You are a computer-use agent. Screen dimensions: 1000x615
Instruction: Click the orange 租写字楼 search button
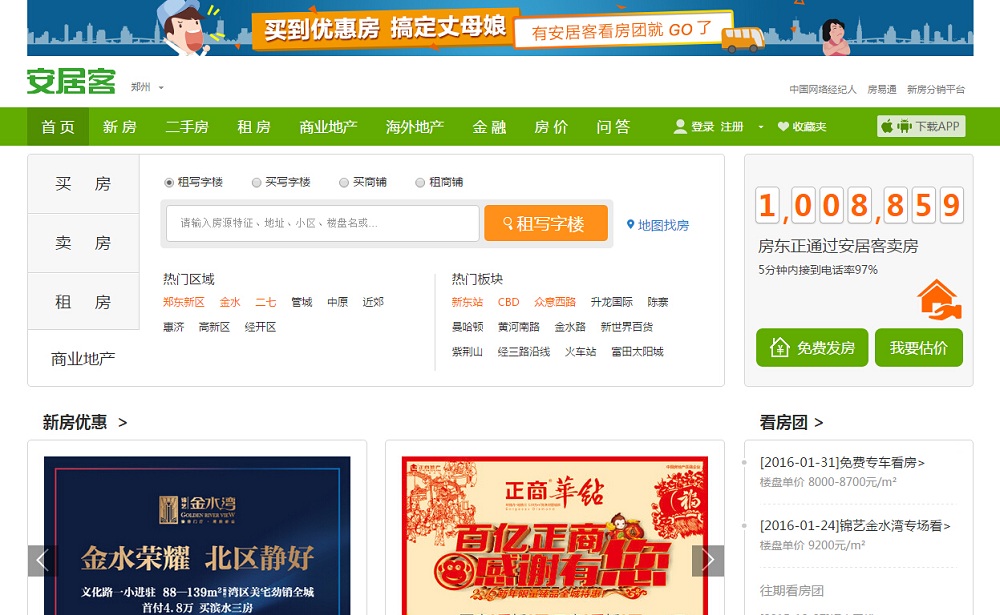click(x=546, y=223)
